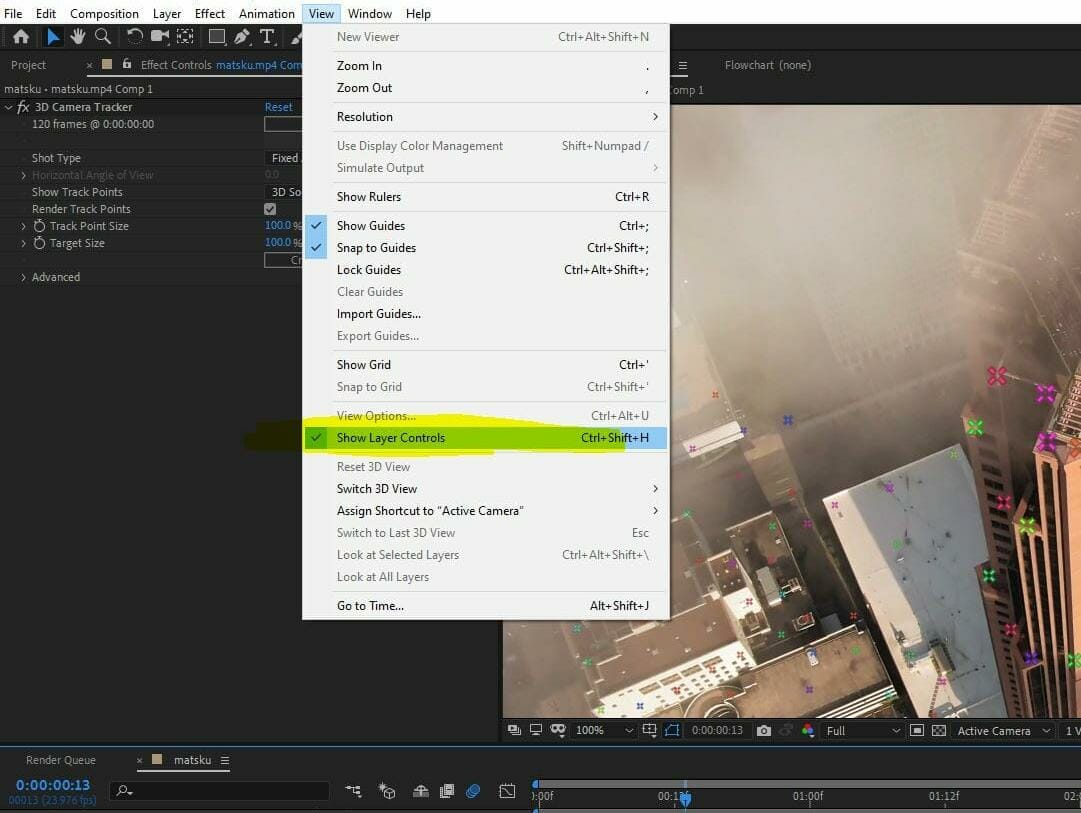
Task: Click the Home icon in the toolbar
Action: click(21, 37)
